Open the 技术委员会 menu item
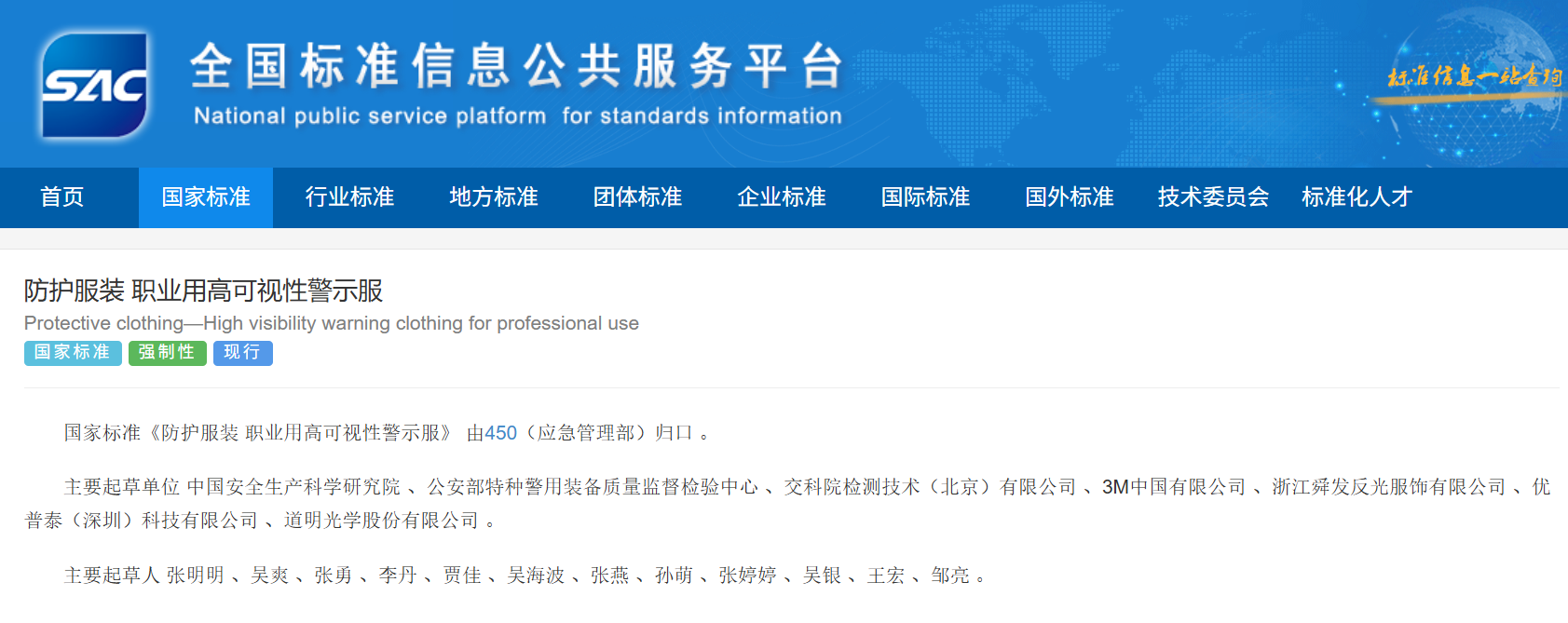 pyautogui.click(x=1213, y=197)
